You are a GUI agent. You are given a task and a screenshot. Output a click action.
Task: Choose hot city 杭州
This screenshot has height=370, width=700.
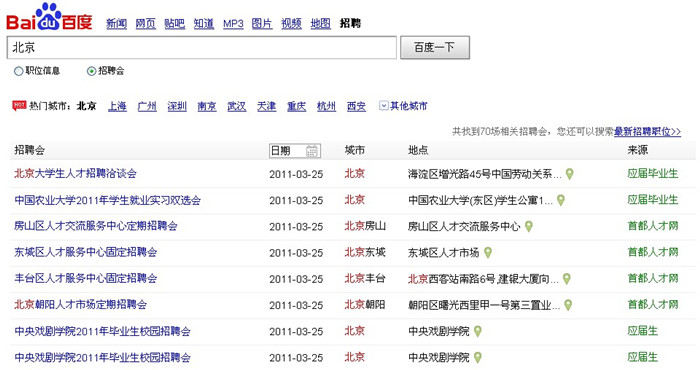coord(326,106)
